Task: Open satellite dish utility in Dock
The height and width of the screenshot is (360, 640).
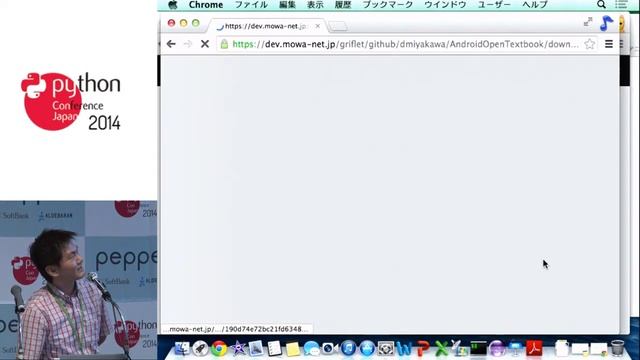Action: pos(459,349)
